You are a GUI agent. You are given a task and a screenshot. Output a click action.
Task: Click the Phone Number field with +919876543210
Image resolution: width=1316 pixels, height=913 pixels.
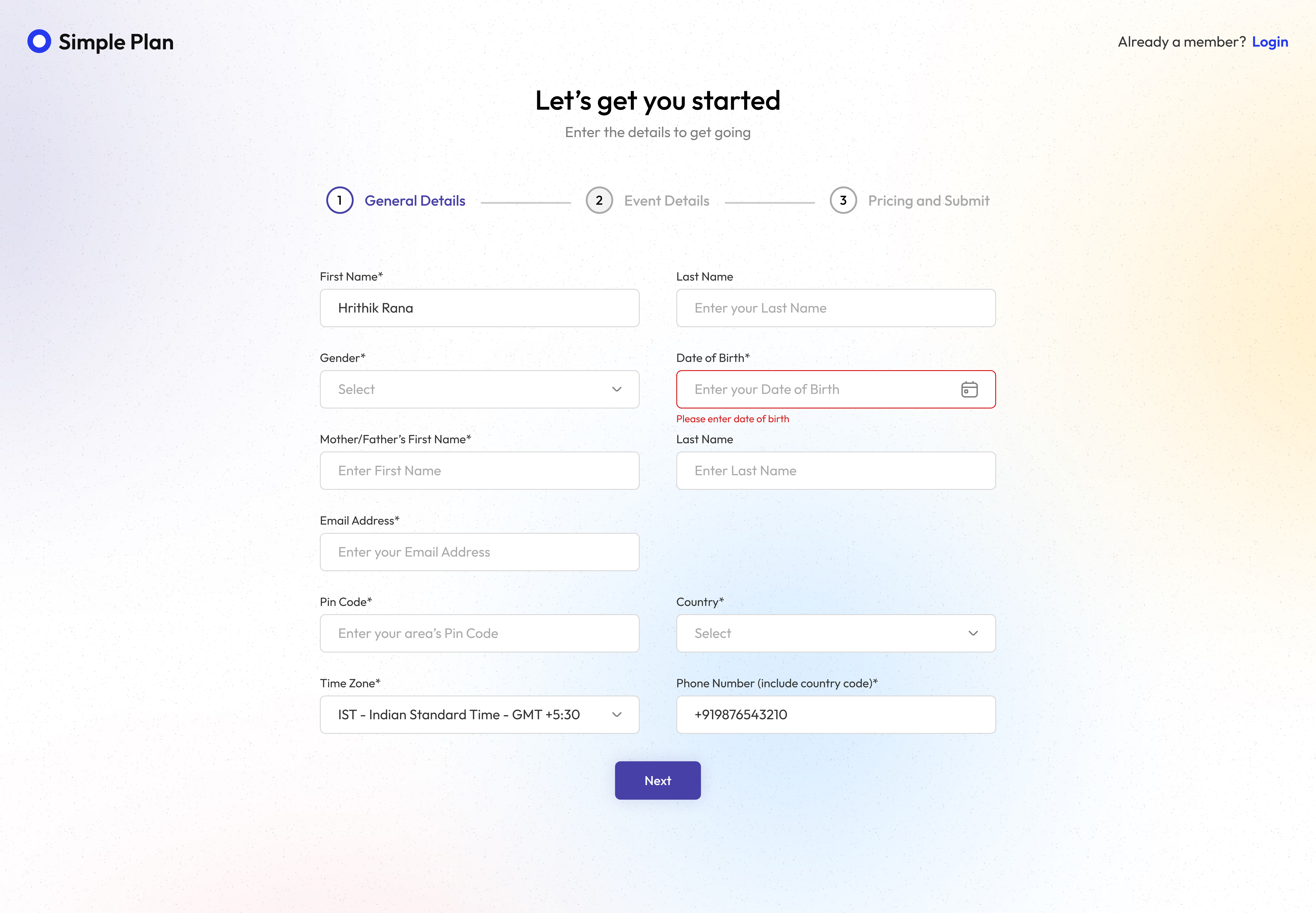coord(836,714)
